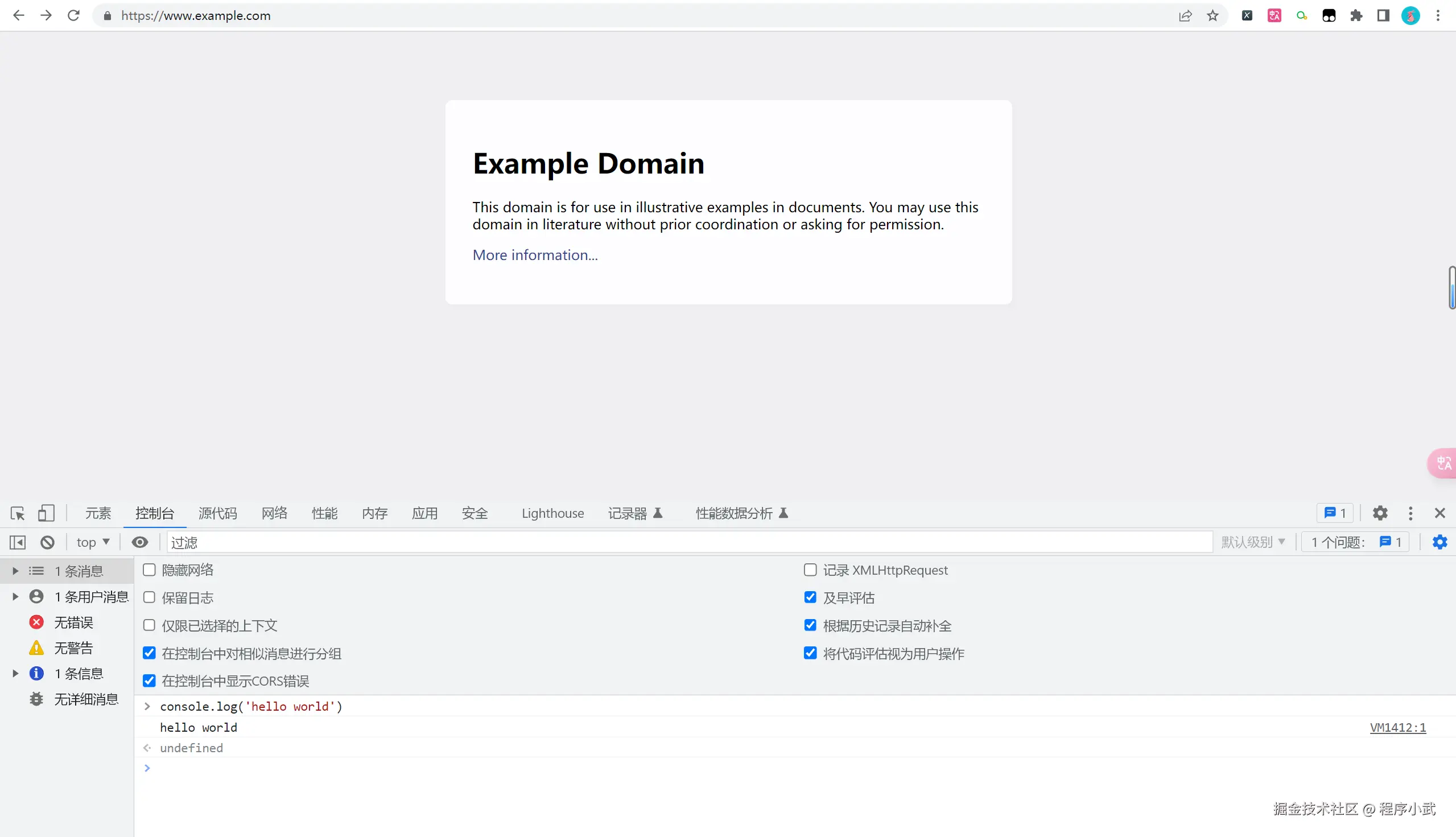The image size is (1456, 837).
Task: Expand the 1 条用户消息 sidebar item
Action: [x=15, y=597]
